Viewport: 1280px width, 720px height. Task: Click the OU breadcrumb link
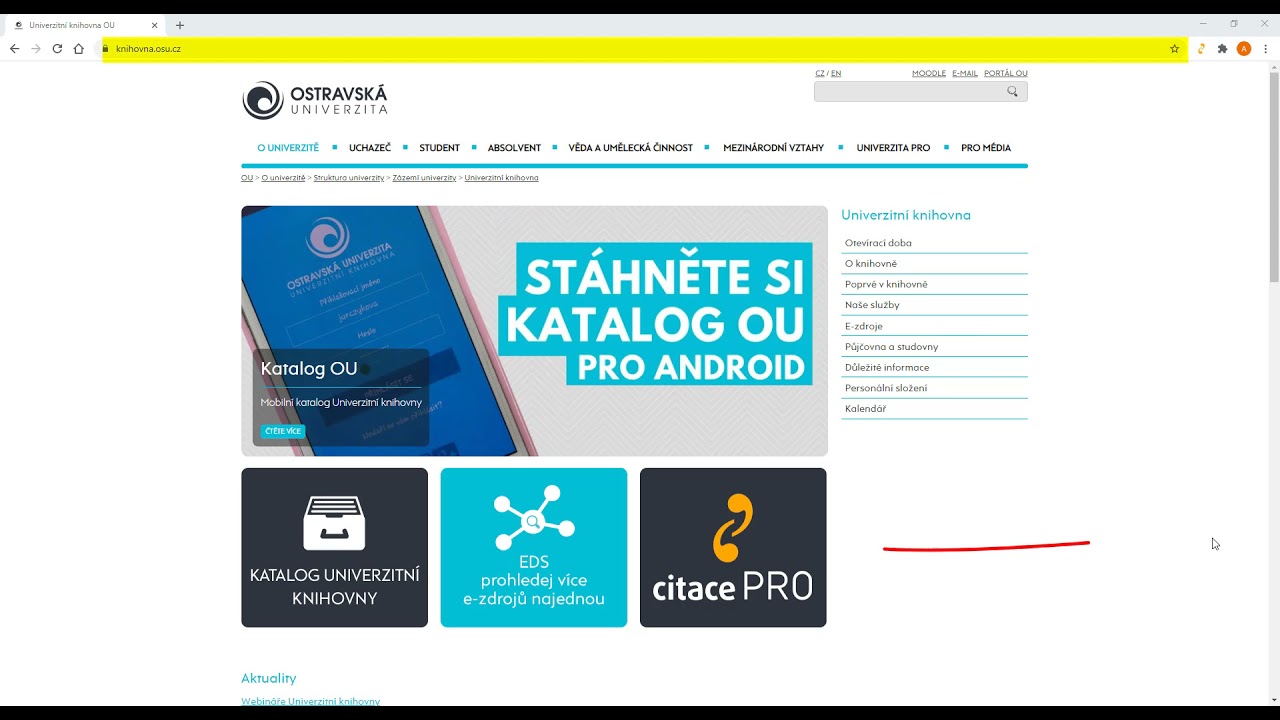click(247, 178)
